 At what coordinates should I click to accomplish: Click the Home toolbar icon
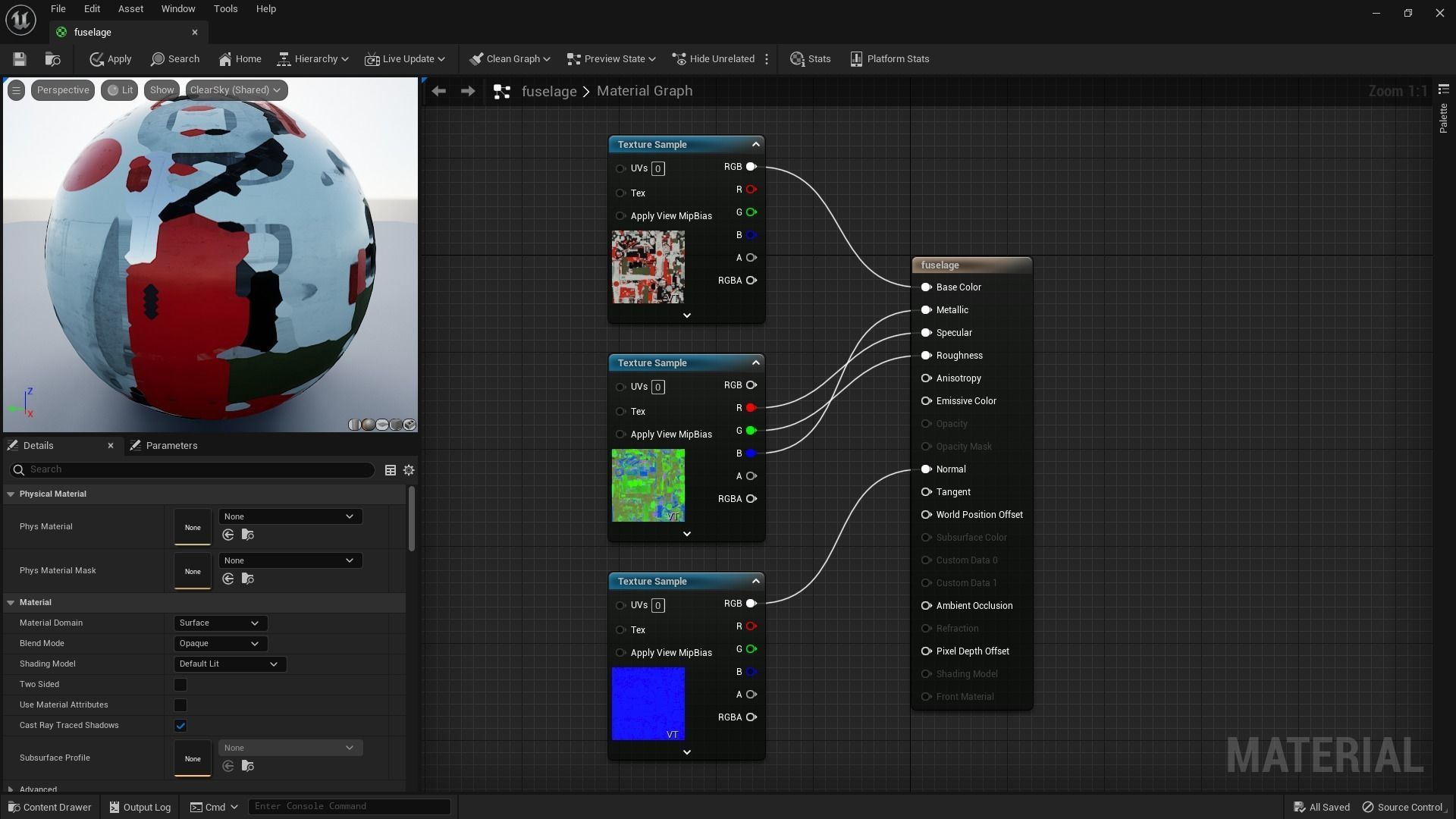click(x=240, y=59)
